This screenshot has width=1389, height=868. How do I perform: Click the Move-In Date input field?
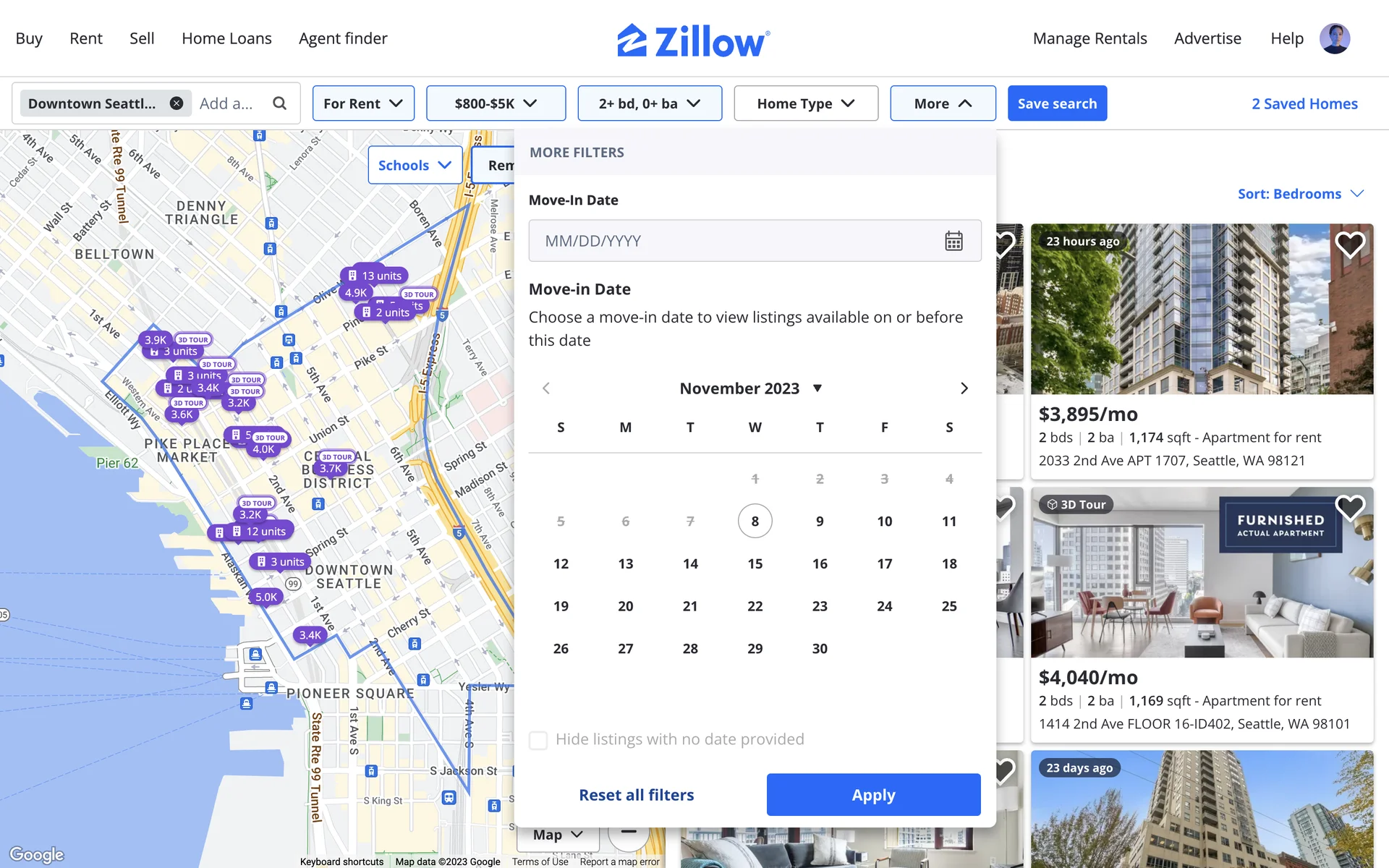[x=731, y=241]
